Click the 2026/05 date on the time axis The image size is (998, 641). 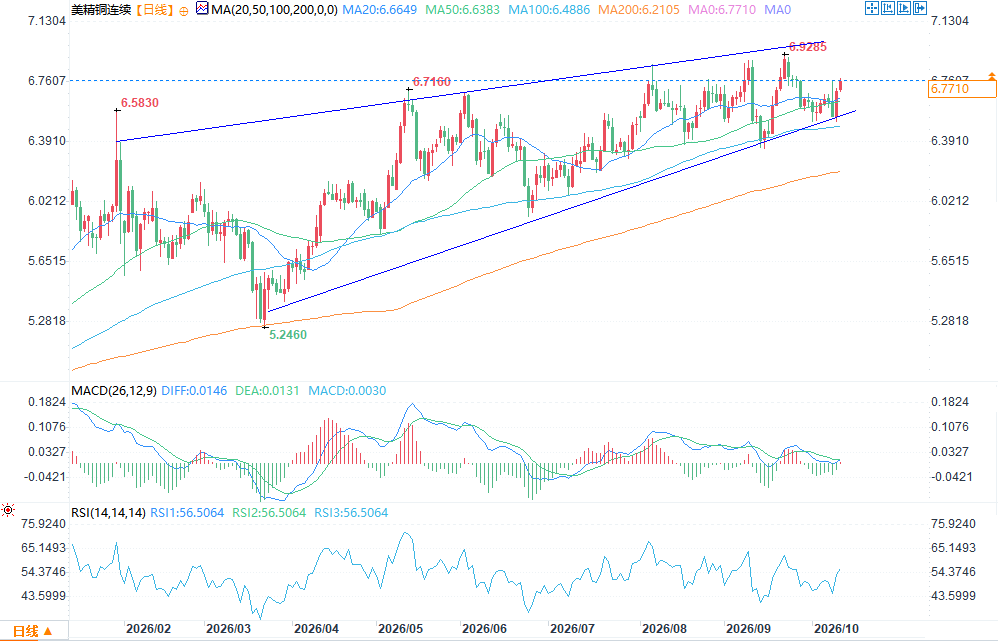click(x=400, y=629)
